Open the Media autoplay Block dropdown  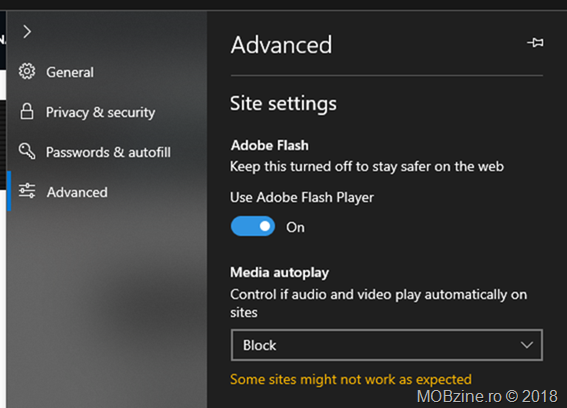coord(387,345)
